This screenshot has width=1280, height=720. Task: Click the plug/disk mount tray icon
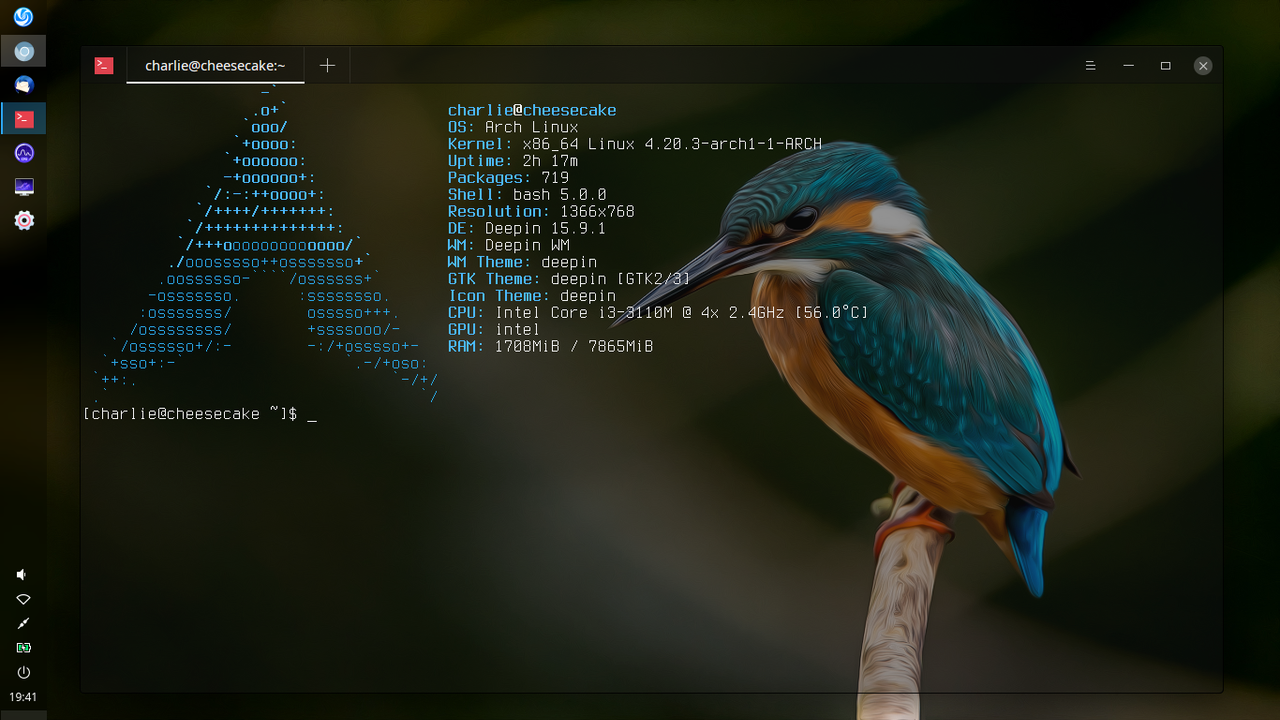coord(23,623)
